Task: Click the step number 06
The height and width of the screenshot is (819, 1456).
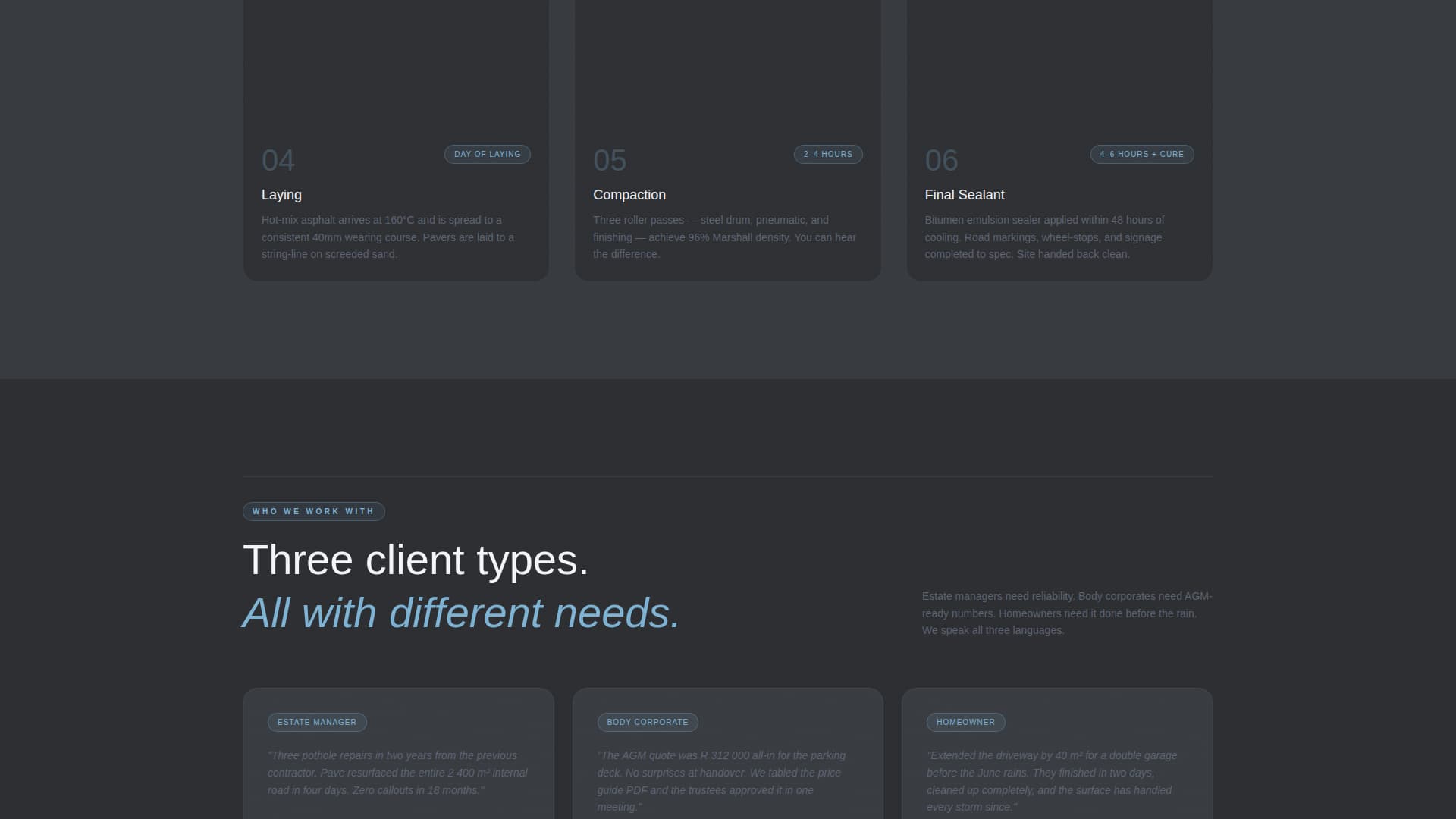Action: [940, 160]
